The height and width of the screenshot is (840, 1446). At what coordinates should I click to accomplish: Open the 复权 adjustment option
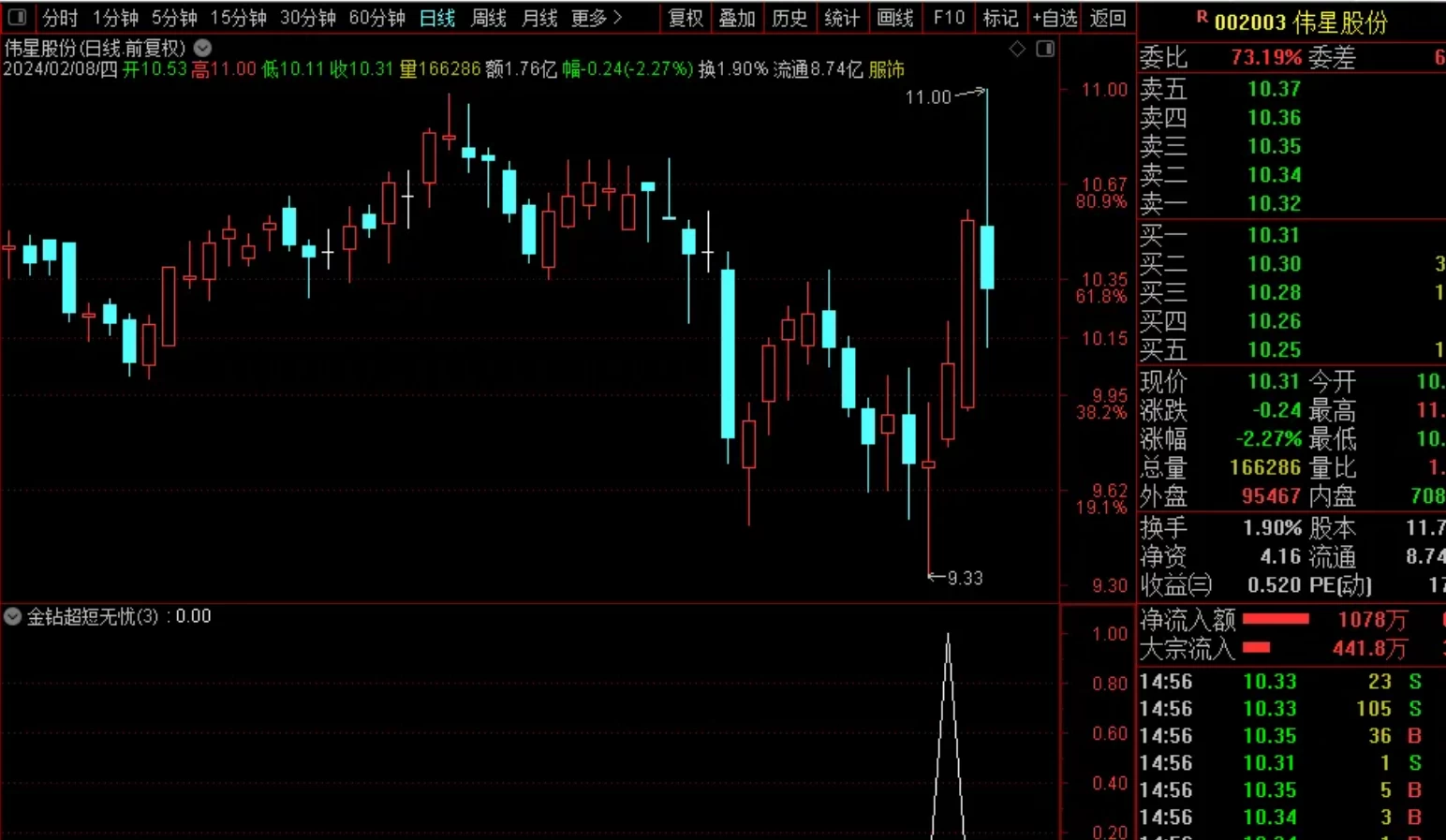point(686,18)
